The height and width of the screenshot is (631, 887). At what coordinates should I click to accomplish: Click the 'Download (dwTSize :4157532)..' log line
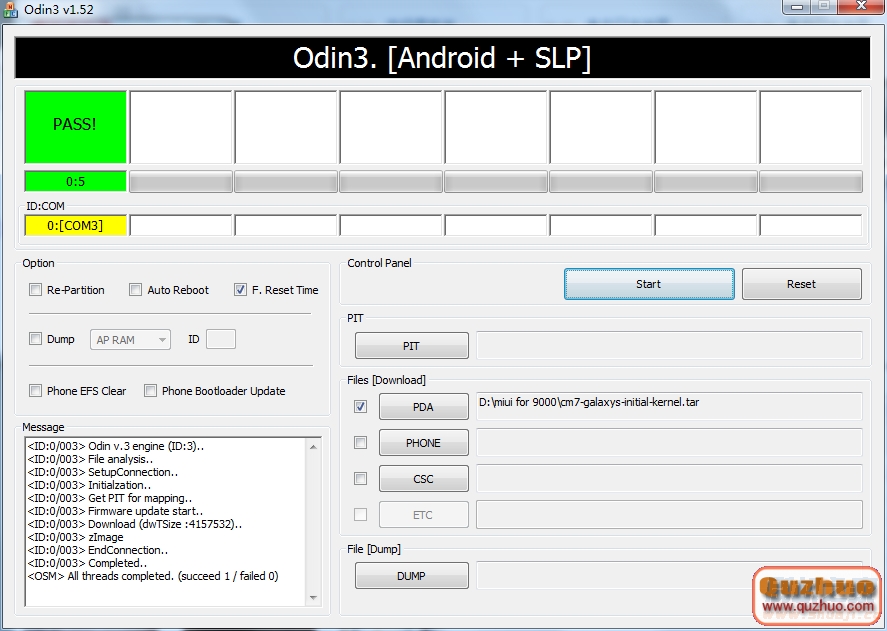pos(135,524)
